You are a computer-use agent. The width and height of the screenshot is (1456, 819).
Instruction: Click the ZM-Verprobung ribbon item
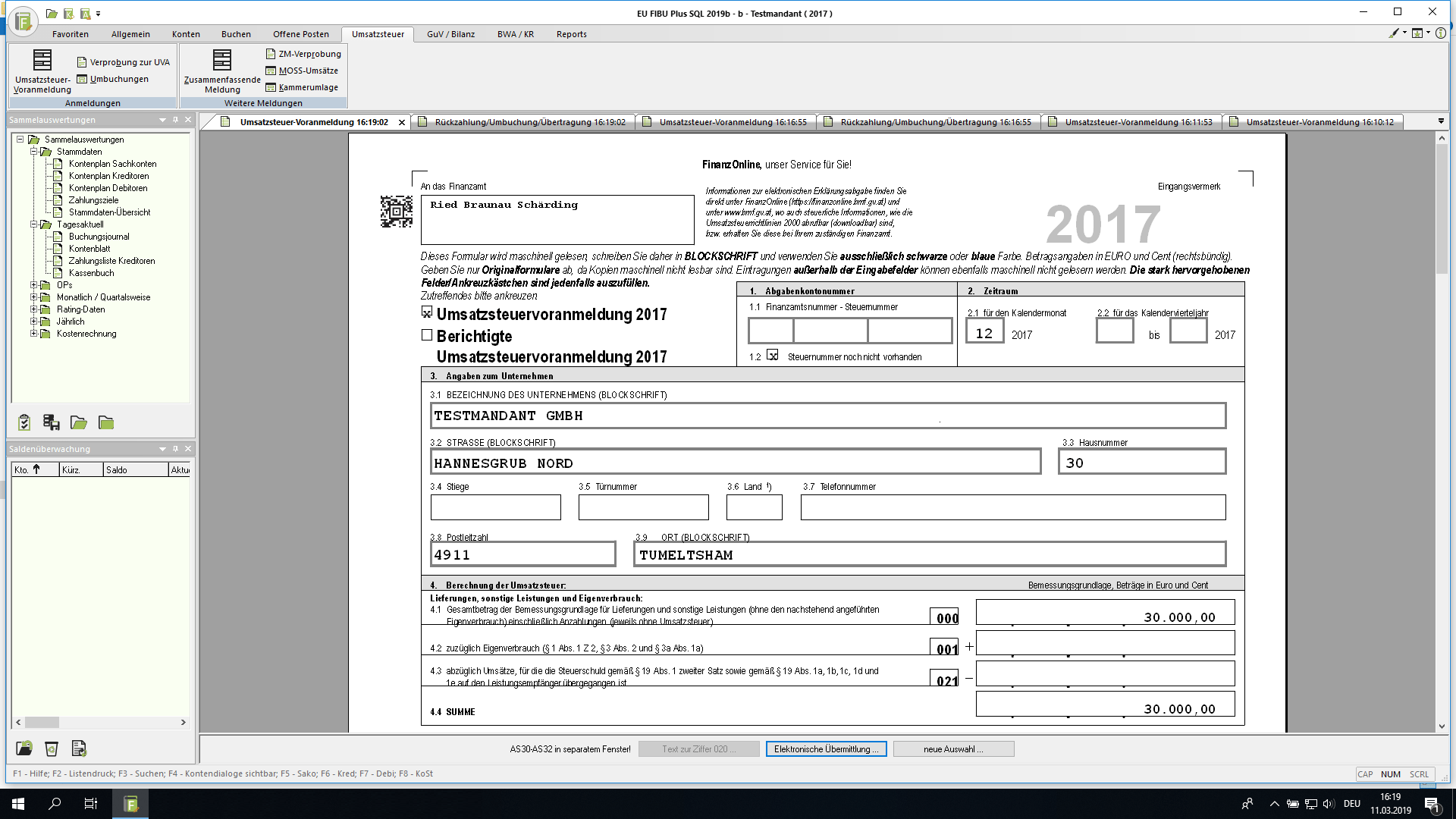[x=303, y=54]
